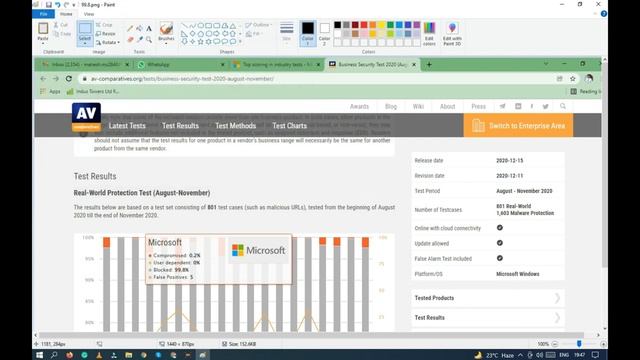Open the line Size dropdown

coord(287,33)
